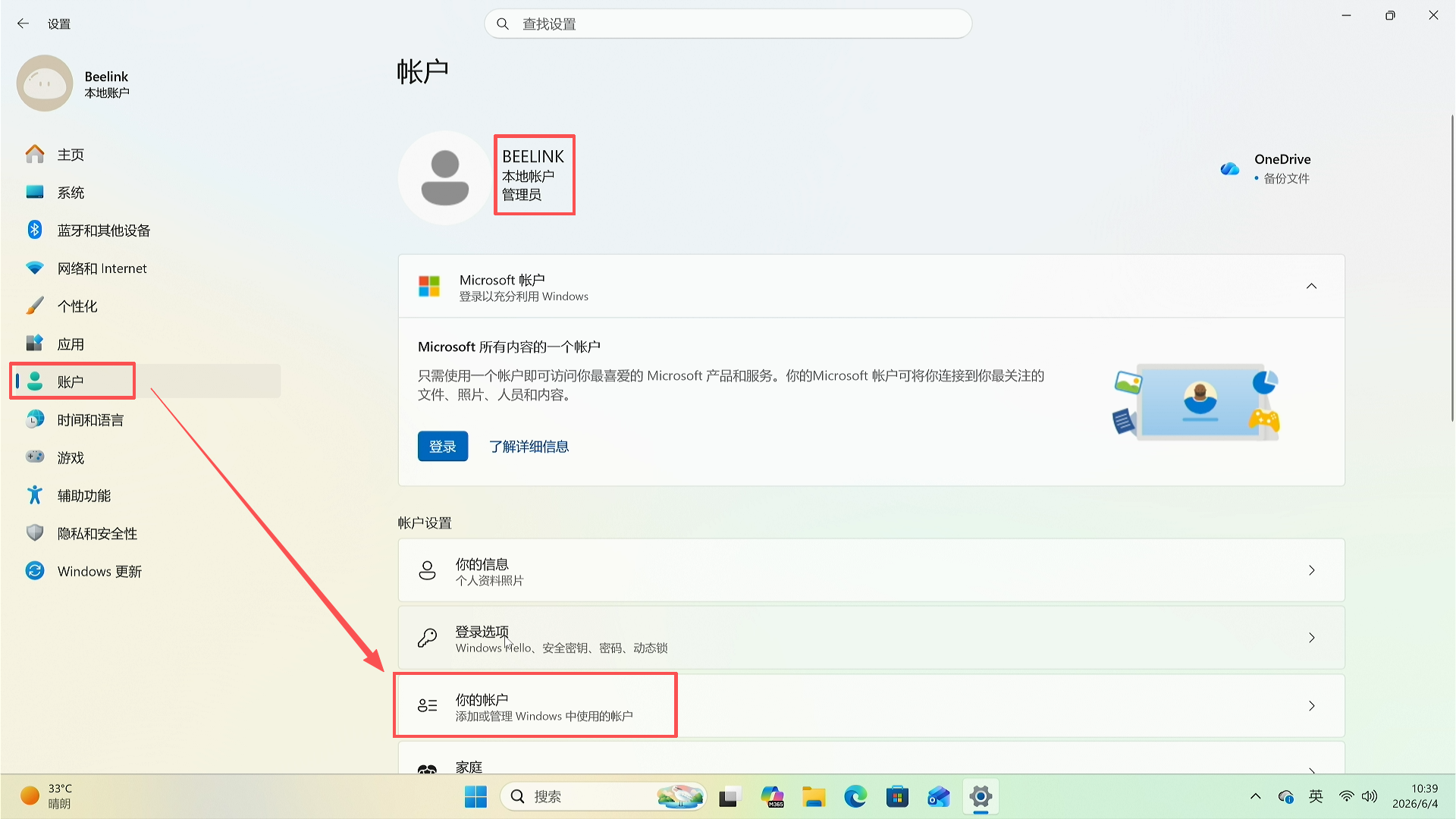Screen dimensions: 1456x819
Task: Launch Microsoft Edge from the taskbar
Action: pos(855,797)
